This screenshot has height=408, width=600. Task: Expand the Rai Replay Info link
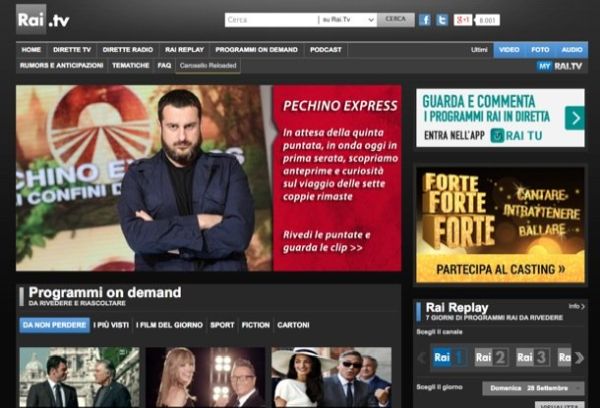coord(576,306)
